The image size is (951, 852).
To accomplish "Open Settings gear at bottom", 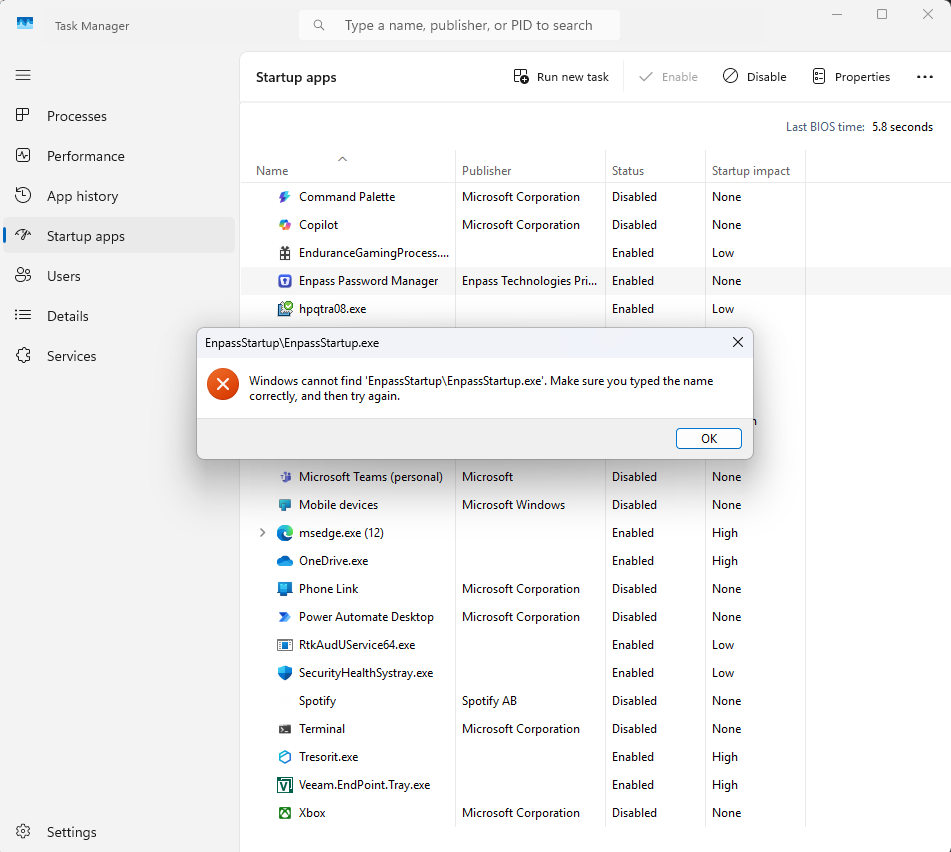I will click(x=23, y=831).
